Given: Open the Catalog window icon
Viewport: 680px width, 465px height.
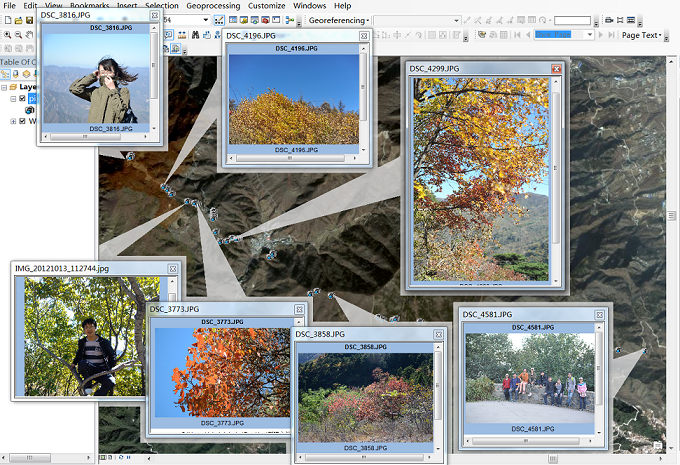Looking at the screenshot, I should (x=244, y=20).
